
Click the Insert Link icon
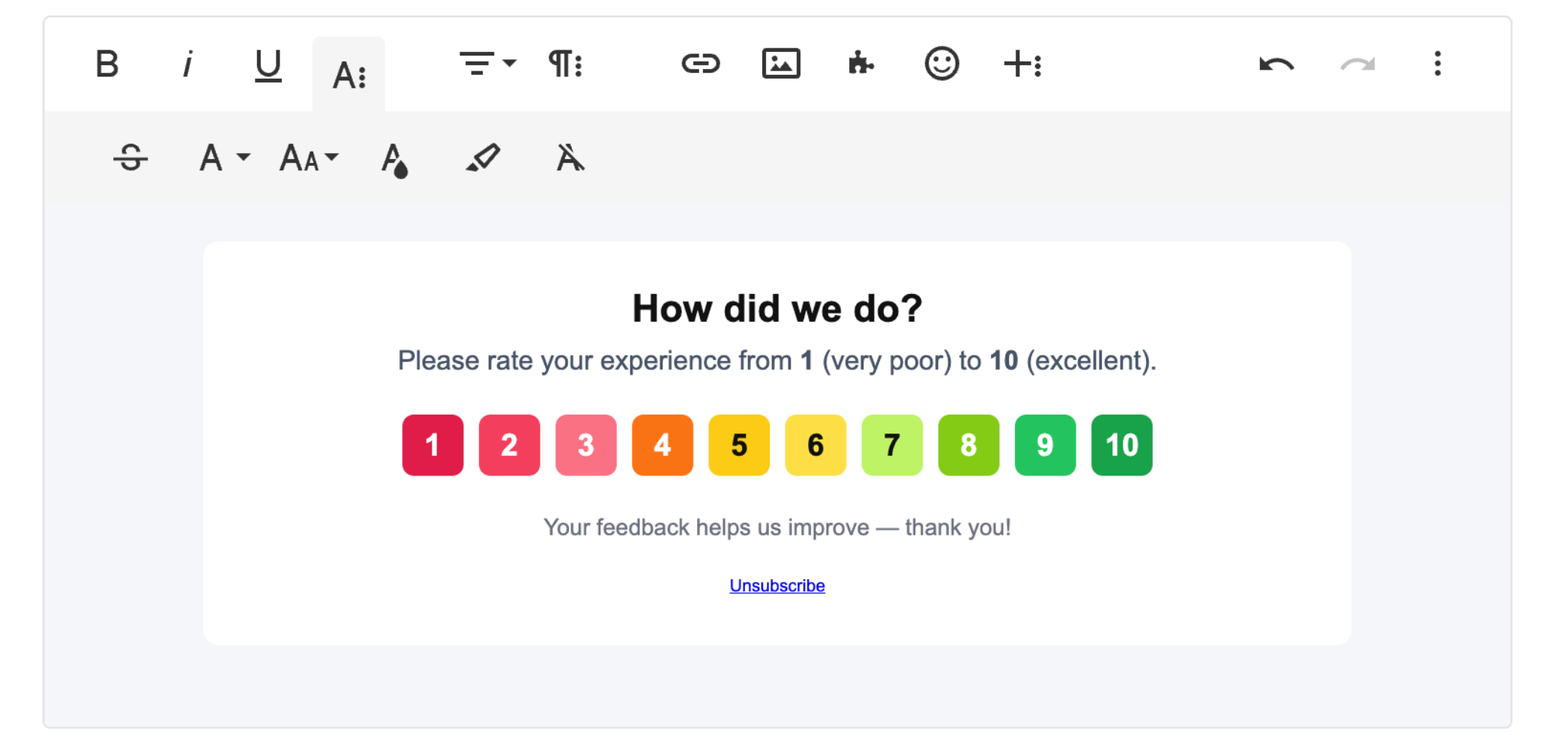pyautogui.click(x=700, y=64)
